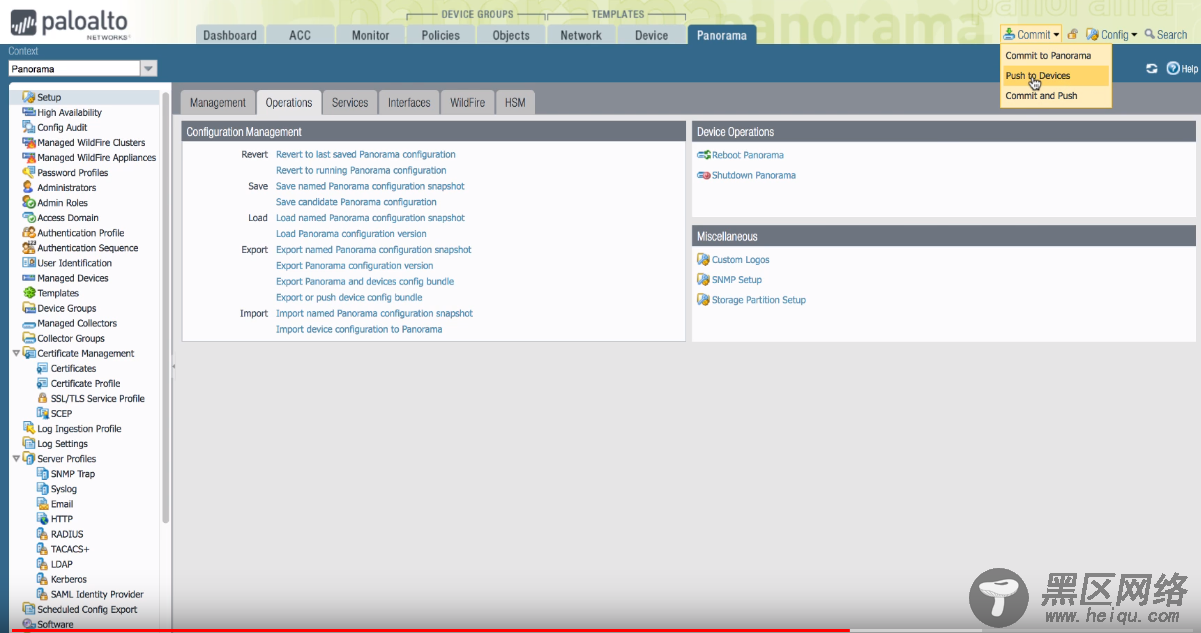Switch to the HSM subtab

click(515, 102)
